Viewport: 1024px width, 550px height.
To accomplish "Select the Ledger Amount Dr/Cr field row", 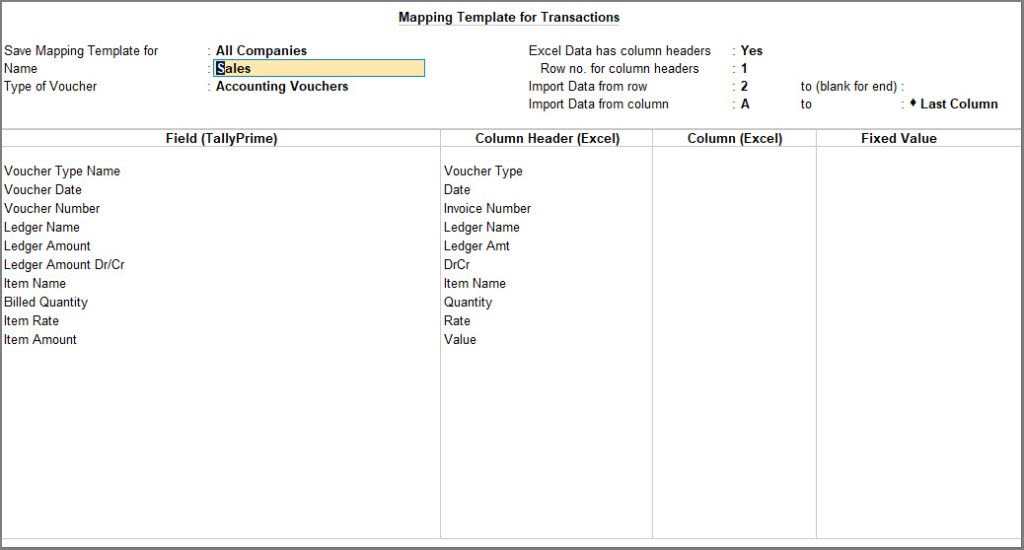I will (x=64, y=265).
